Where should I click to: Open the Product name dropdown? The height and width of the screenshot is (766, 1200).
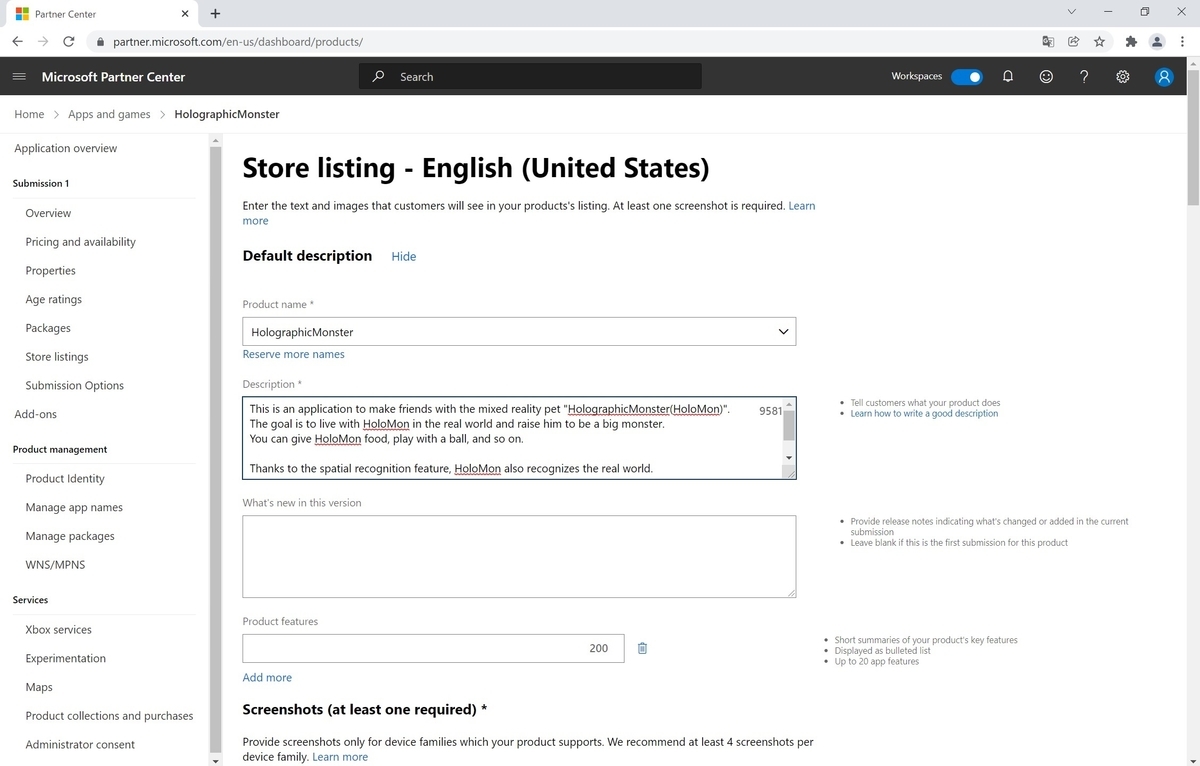coord(519,332)
